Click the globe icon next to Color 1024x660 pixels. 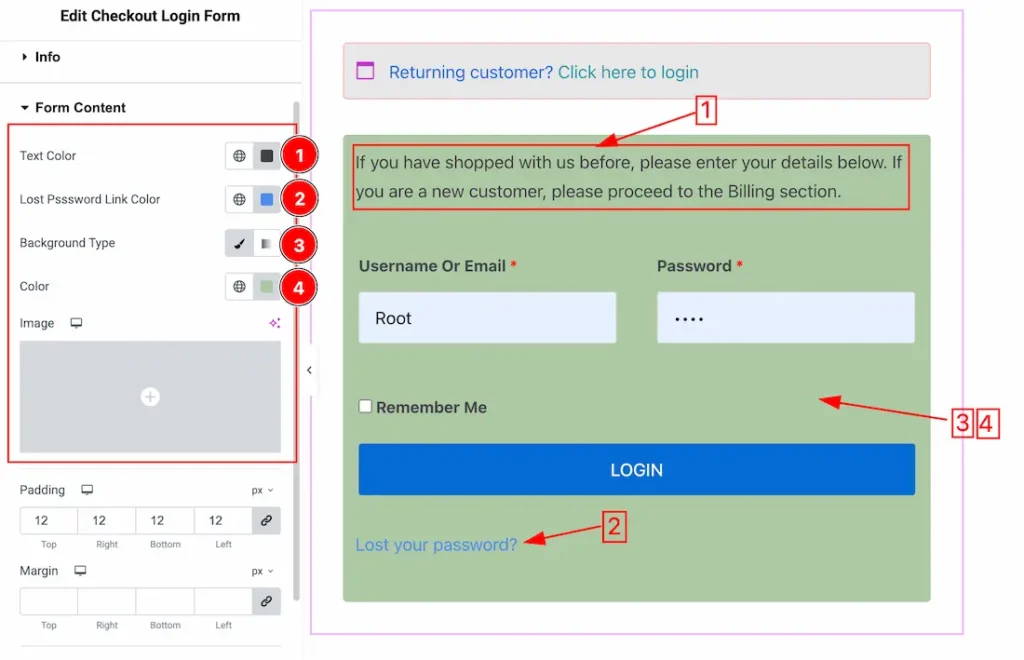tap(240, 287)
